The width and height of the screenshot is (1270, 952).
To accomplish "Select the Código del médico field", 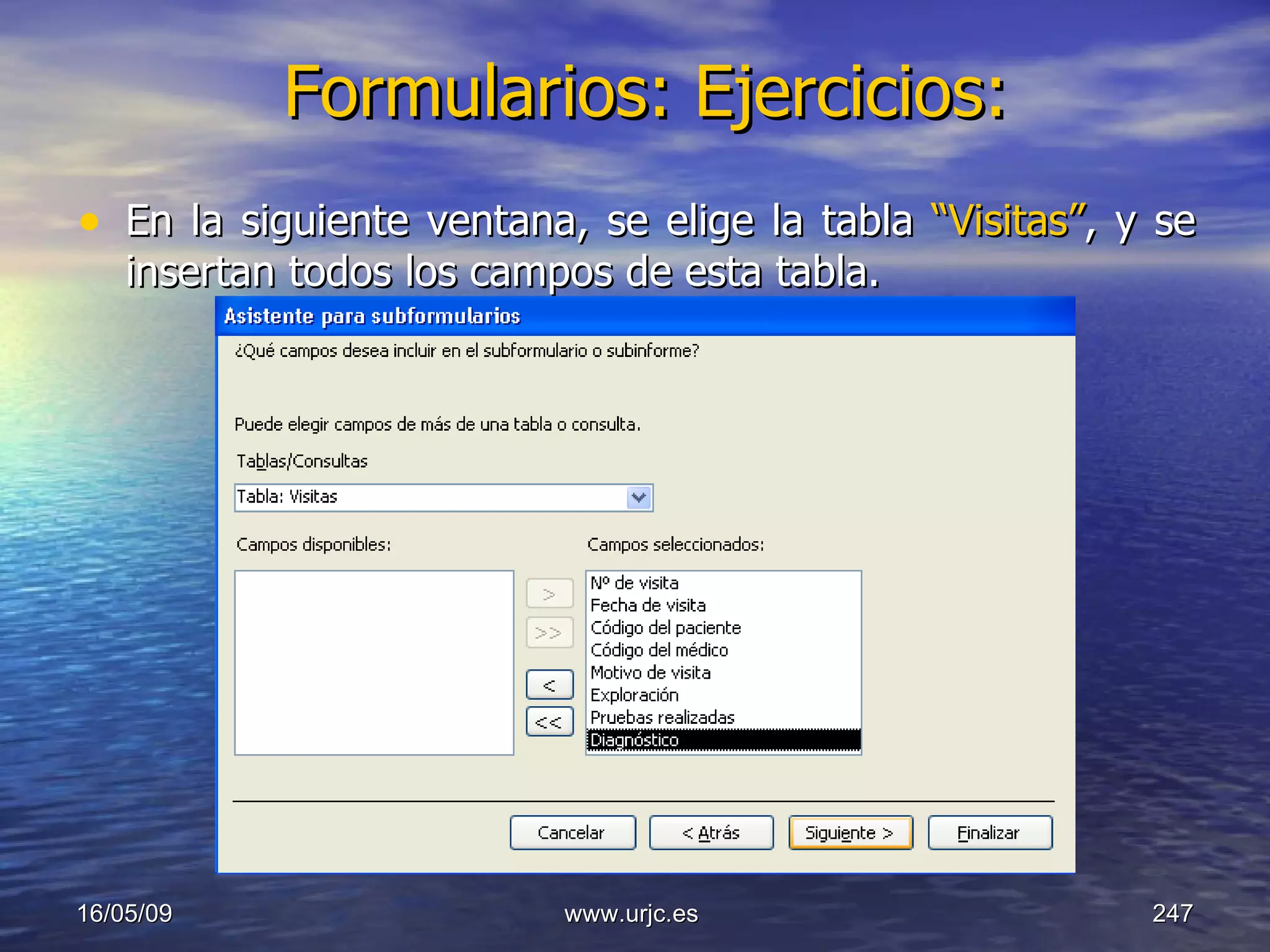I will coord(659,650).
